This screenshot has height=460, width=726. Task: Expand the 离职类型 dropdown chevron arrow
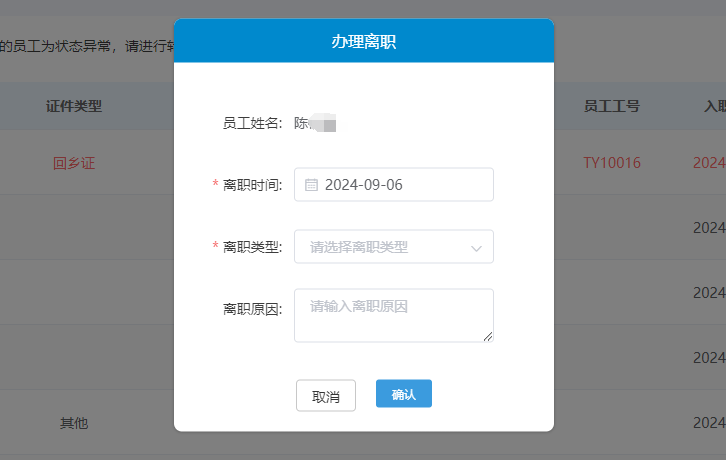(476, 248)
